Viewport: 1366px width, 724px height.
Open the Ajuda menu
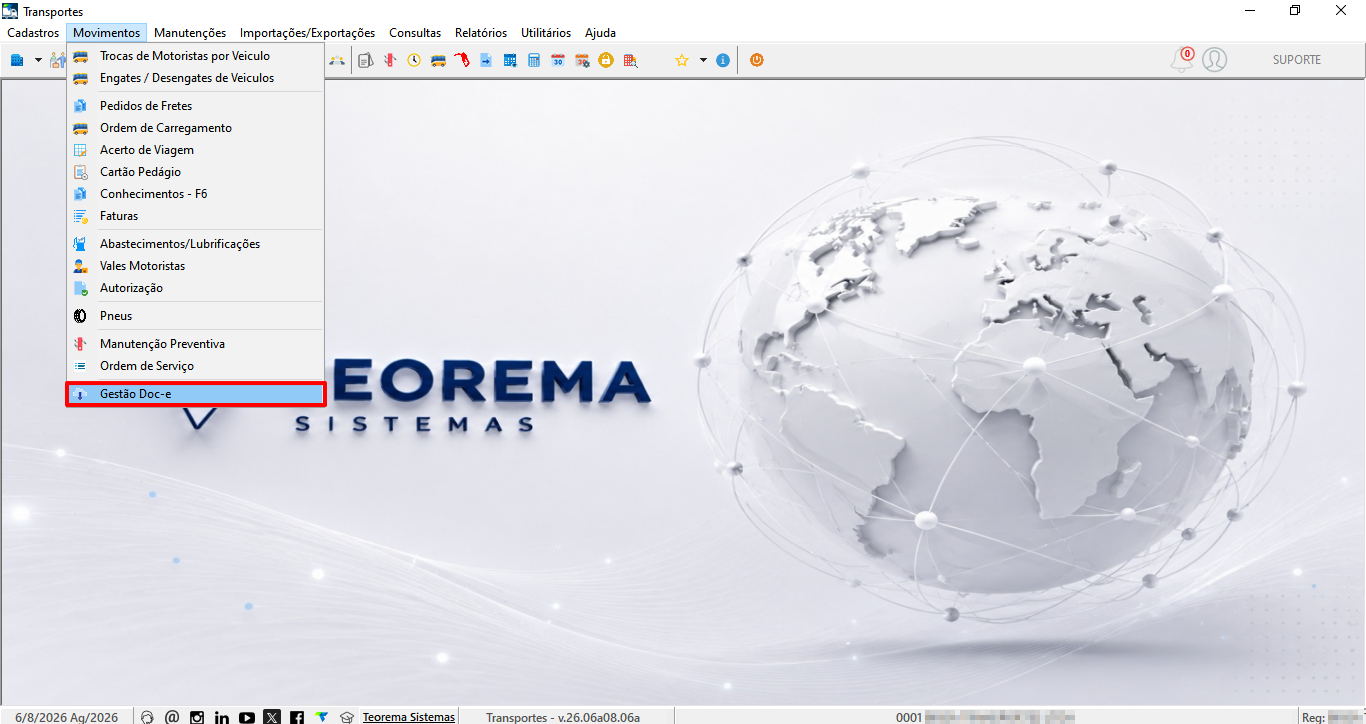[x=601, y=33]
